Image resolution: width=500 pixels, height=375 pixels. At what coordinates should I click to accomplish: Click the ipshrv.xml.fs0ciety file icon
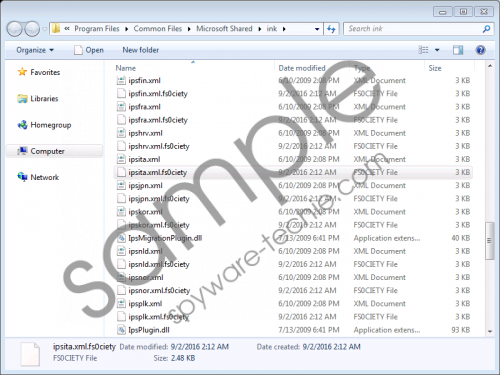[x=121, y=146]
